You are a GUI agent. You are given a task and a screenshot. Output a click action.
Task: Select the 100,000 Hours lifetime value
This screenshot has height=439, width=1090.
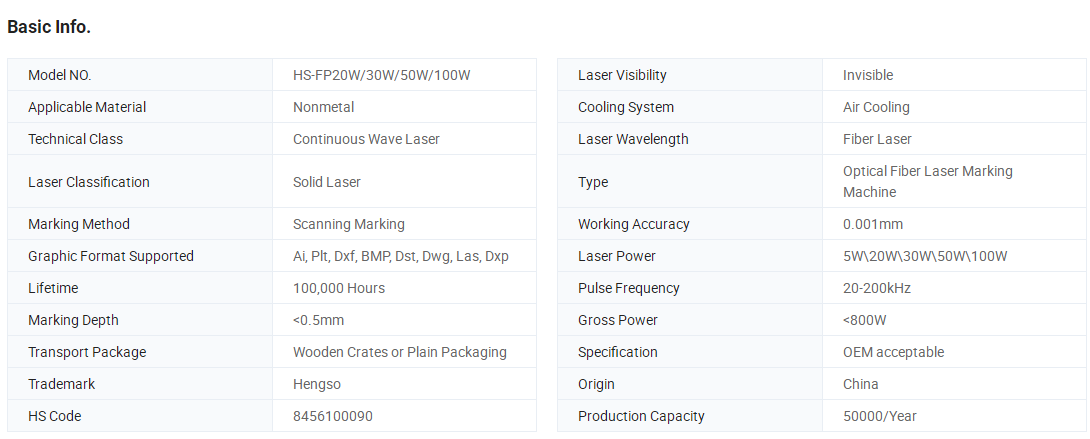339,288
